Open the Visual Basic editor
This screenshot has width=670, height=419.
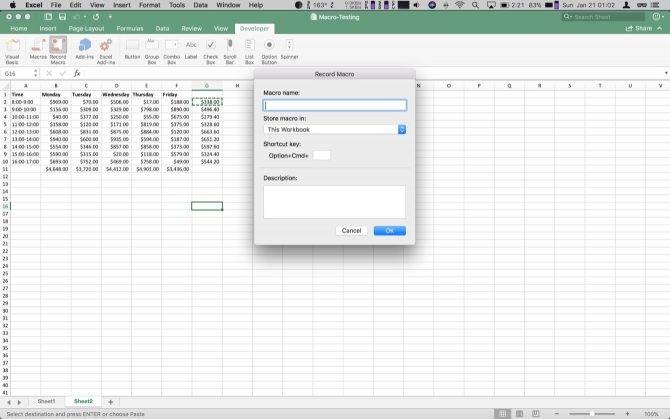12,51
